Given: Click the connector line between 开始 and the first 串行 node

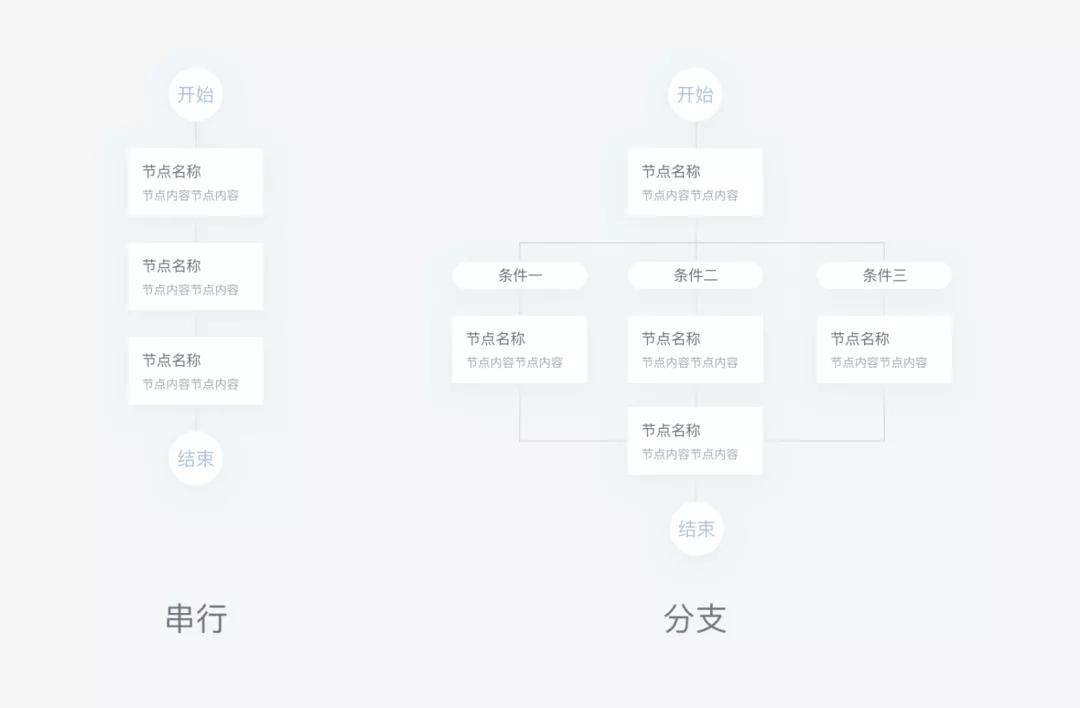Looking at the screenshot, I should (x=196, y=135).
